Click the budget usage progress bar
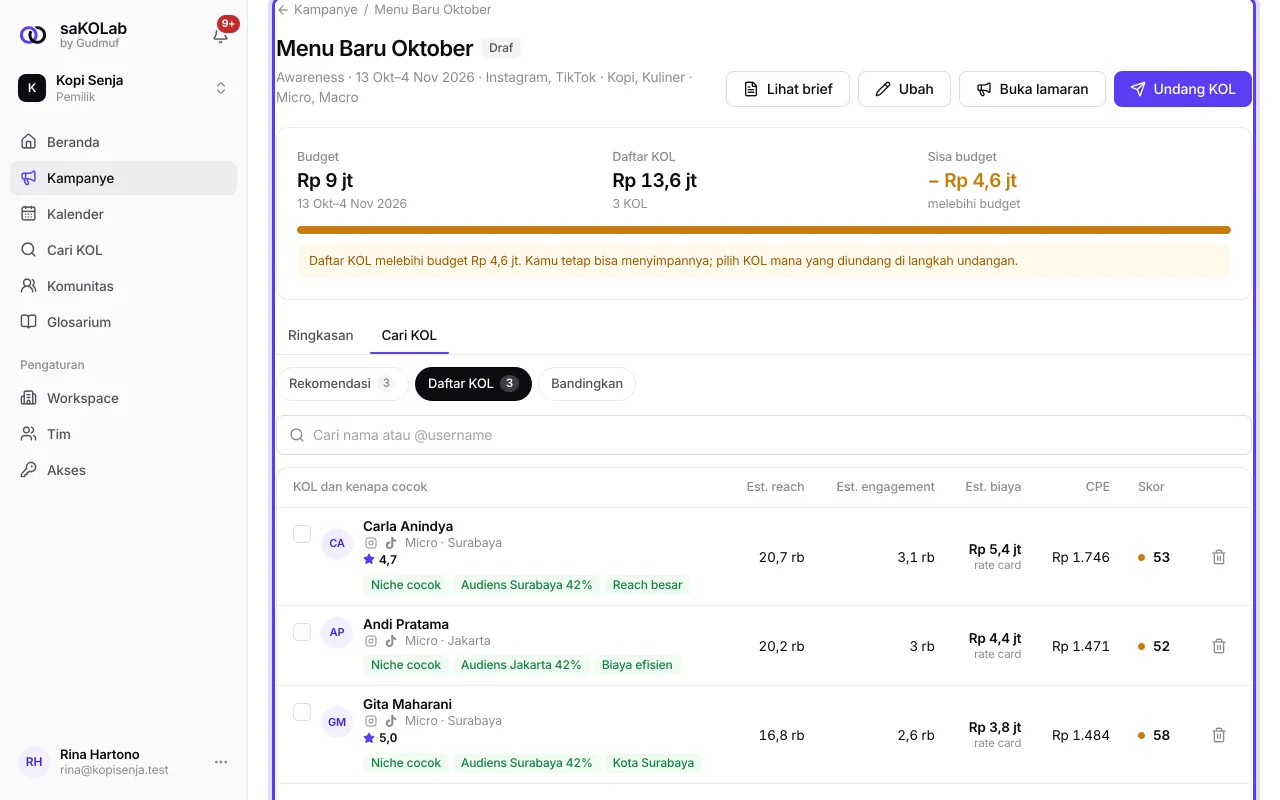This screenshot has width=1280, height=800. coord(764,230)
